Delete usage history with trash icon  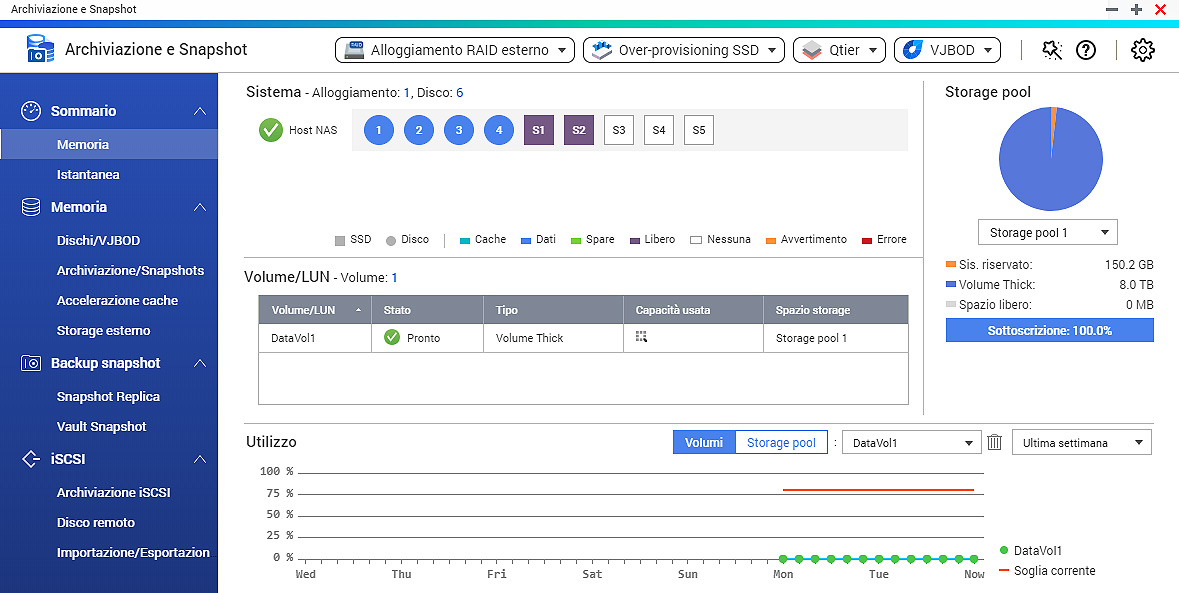[x=995, y=442]
